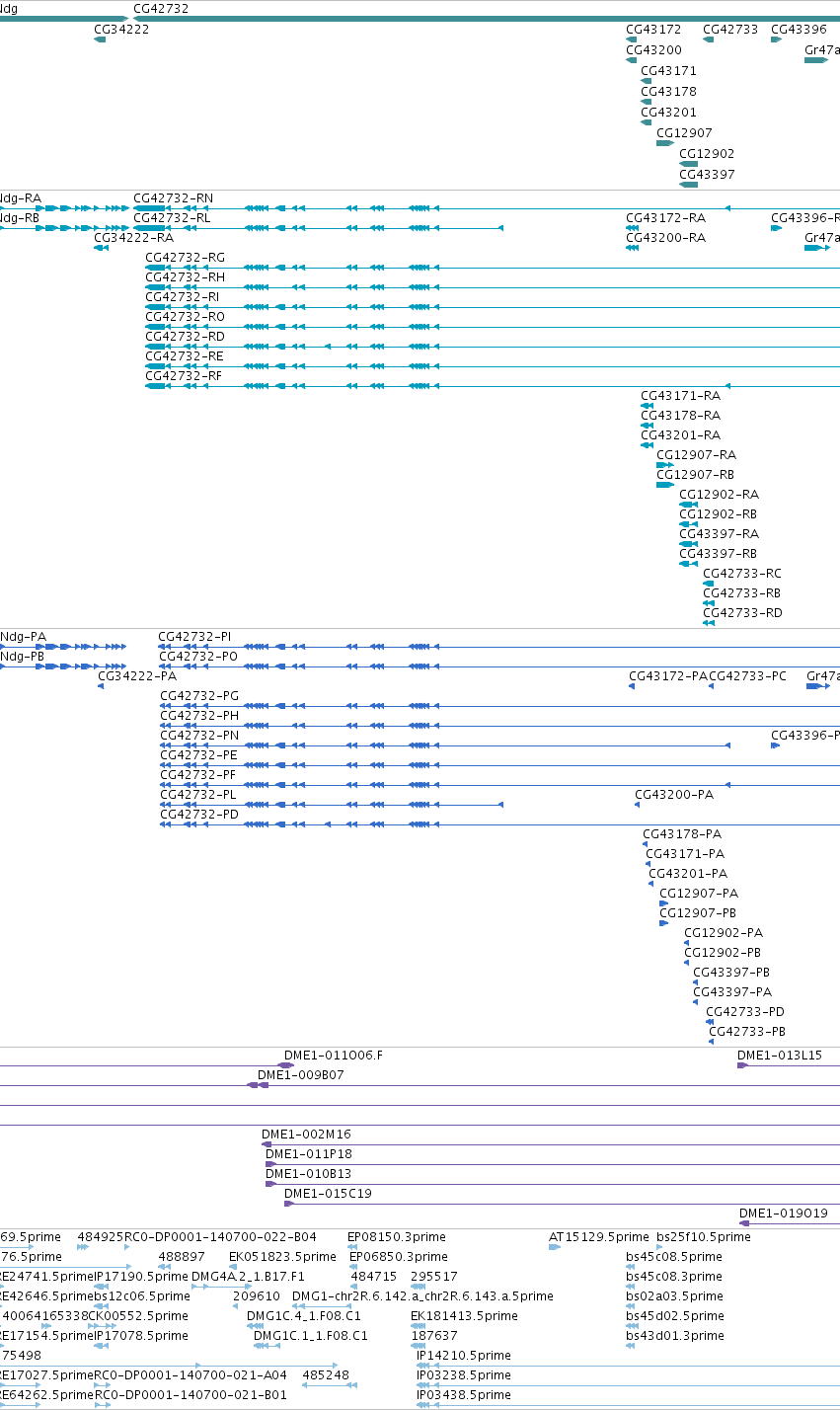Click EST EK051823.5prime
Viewport: 840px width, 1410px height.
[283, 1257]
